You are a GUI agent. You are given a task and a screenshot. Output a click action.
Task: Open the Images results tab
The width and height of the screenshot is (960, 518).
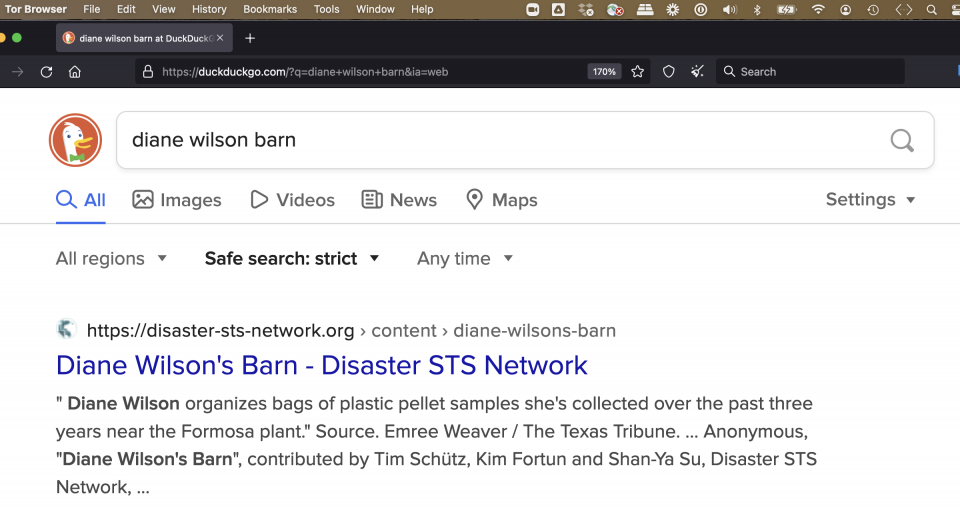point(177,200)
